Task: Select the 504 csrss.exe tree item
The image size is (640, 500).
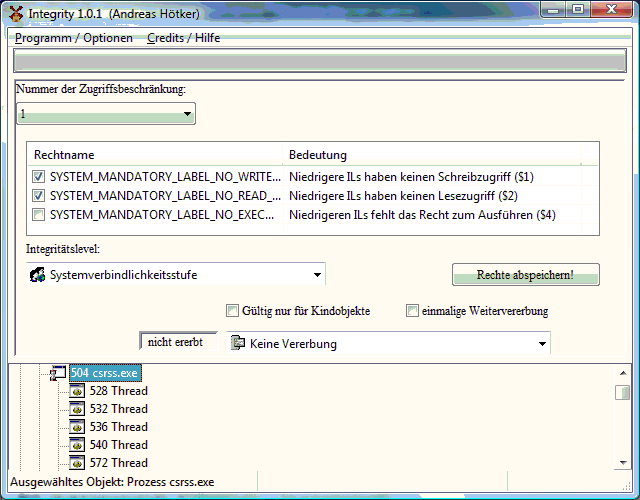Action: (105, 373)
